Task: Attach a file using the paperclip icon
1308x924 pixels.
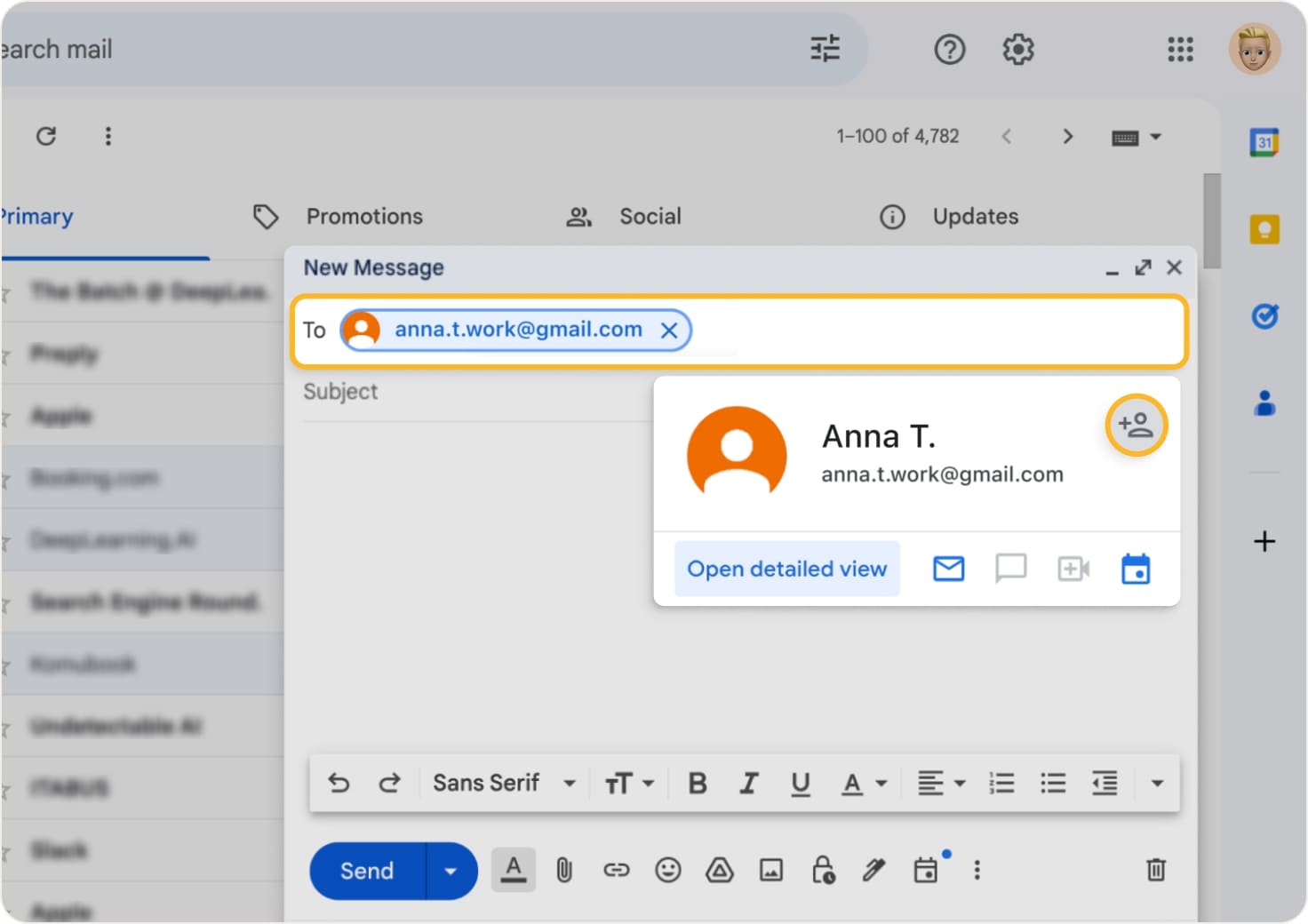Action: (x=565, y=870)
